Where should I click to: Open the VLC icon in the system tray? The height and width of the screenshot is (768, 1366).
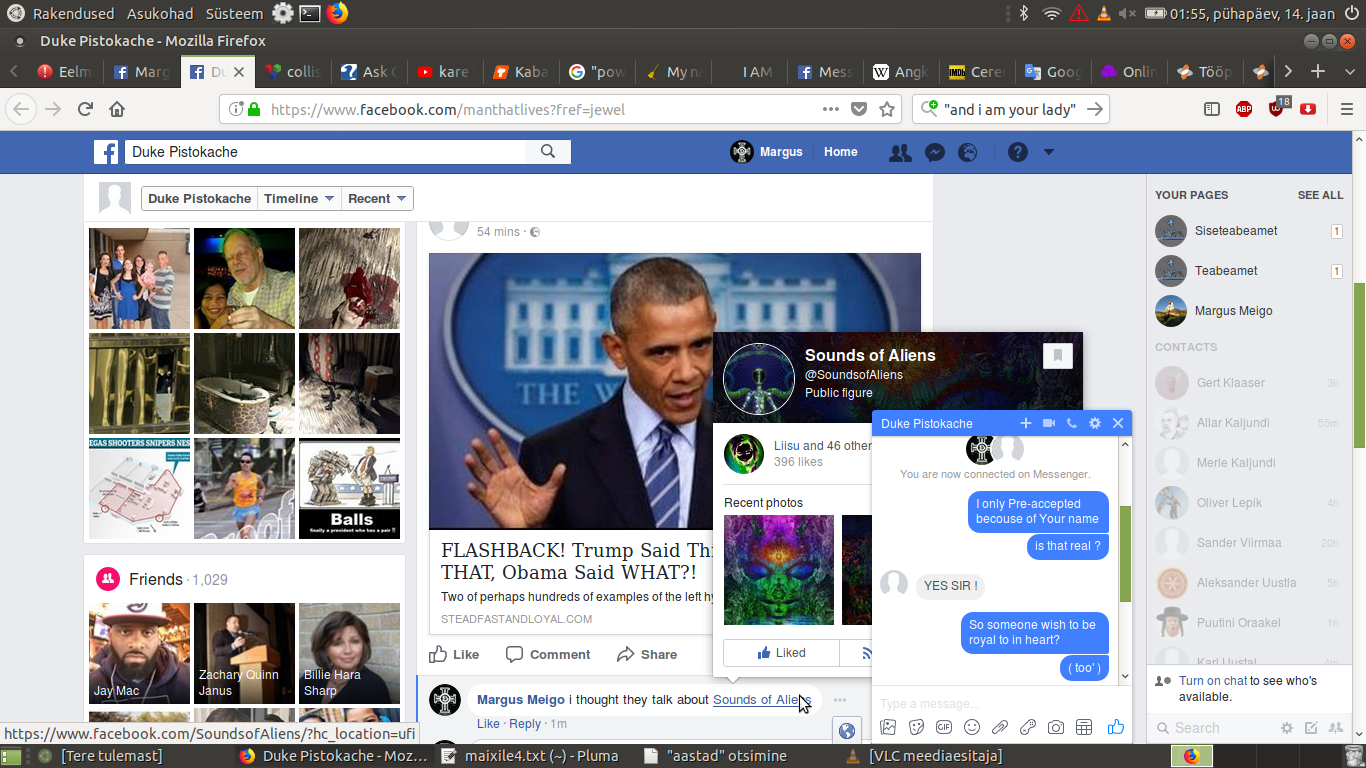(1103, 13)
